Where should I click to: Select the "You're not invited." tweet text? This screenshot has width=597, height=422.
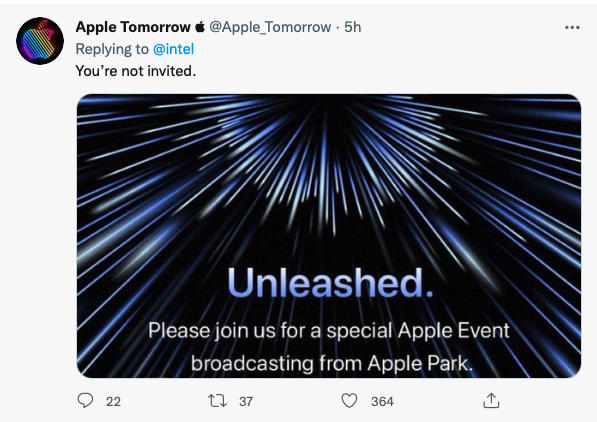[136, 71]
